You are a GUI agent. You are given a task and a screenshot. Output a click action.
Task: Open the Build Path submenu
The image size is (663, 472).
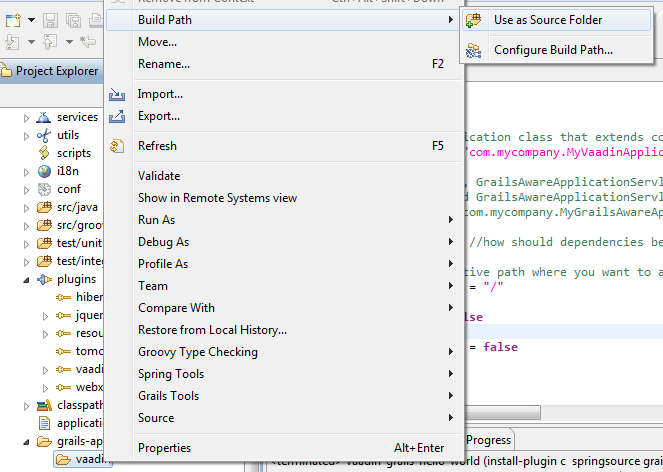tap(284, 20)
